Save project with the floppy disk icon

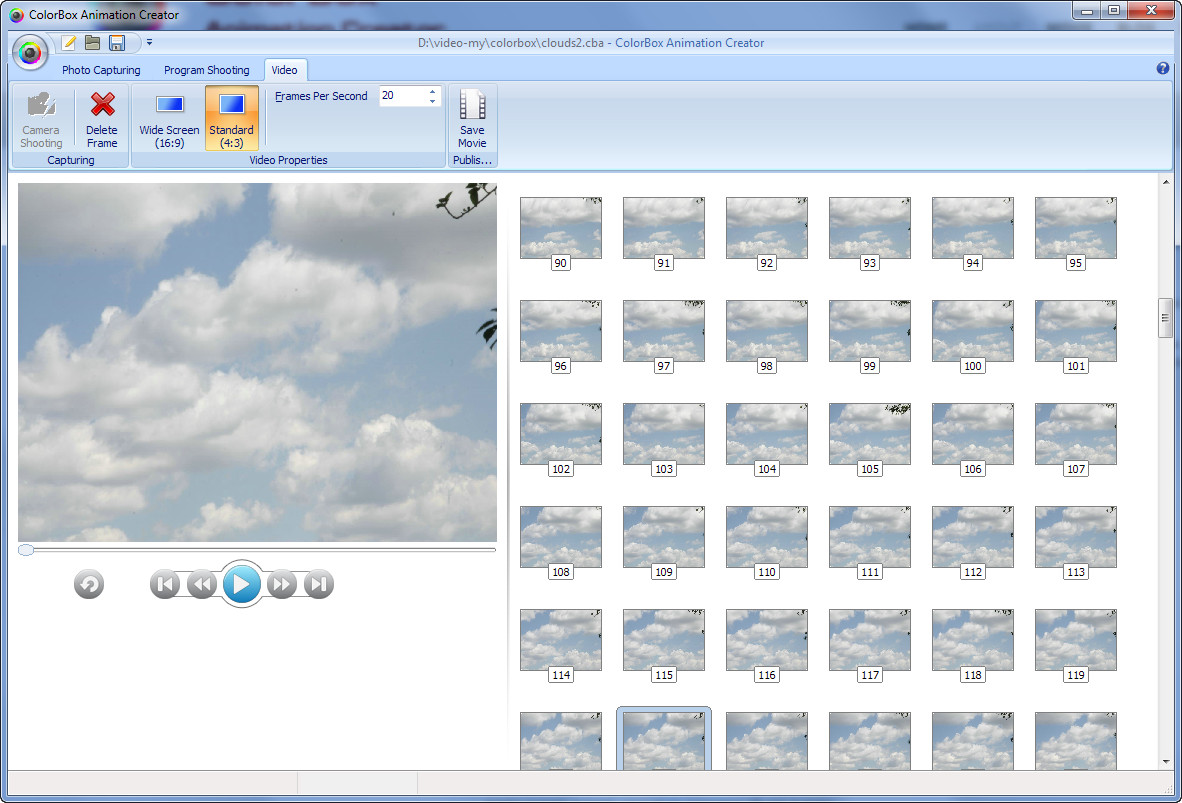point(117,43)
